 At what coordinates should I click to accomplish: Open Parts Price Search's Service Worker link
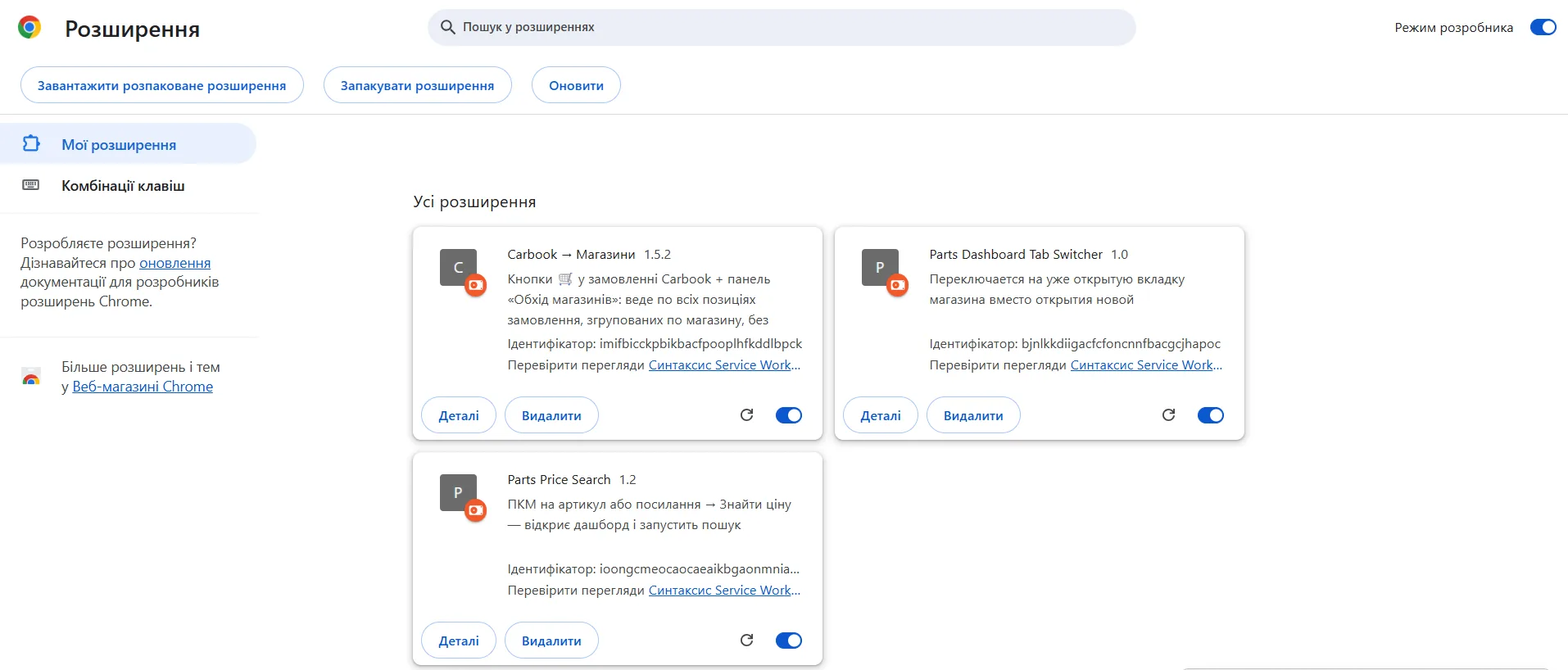[724, 590]
